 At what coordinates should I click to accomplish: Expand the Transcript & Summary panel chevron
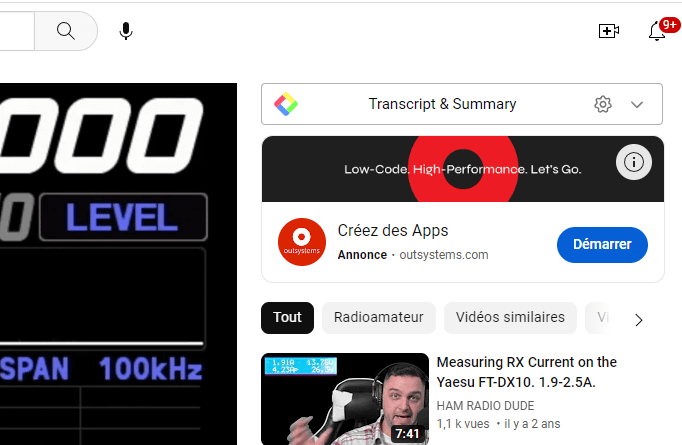pos(637,104)
